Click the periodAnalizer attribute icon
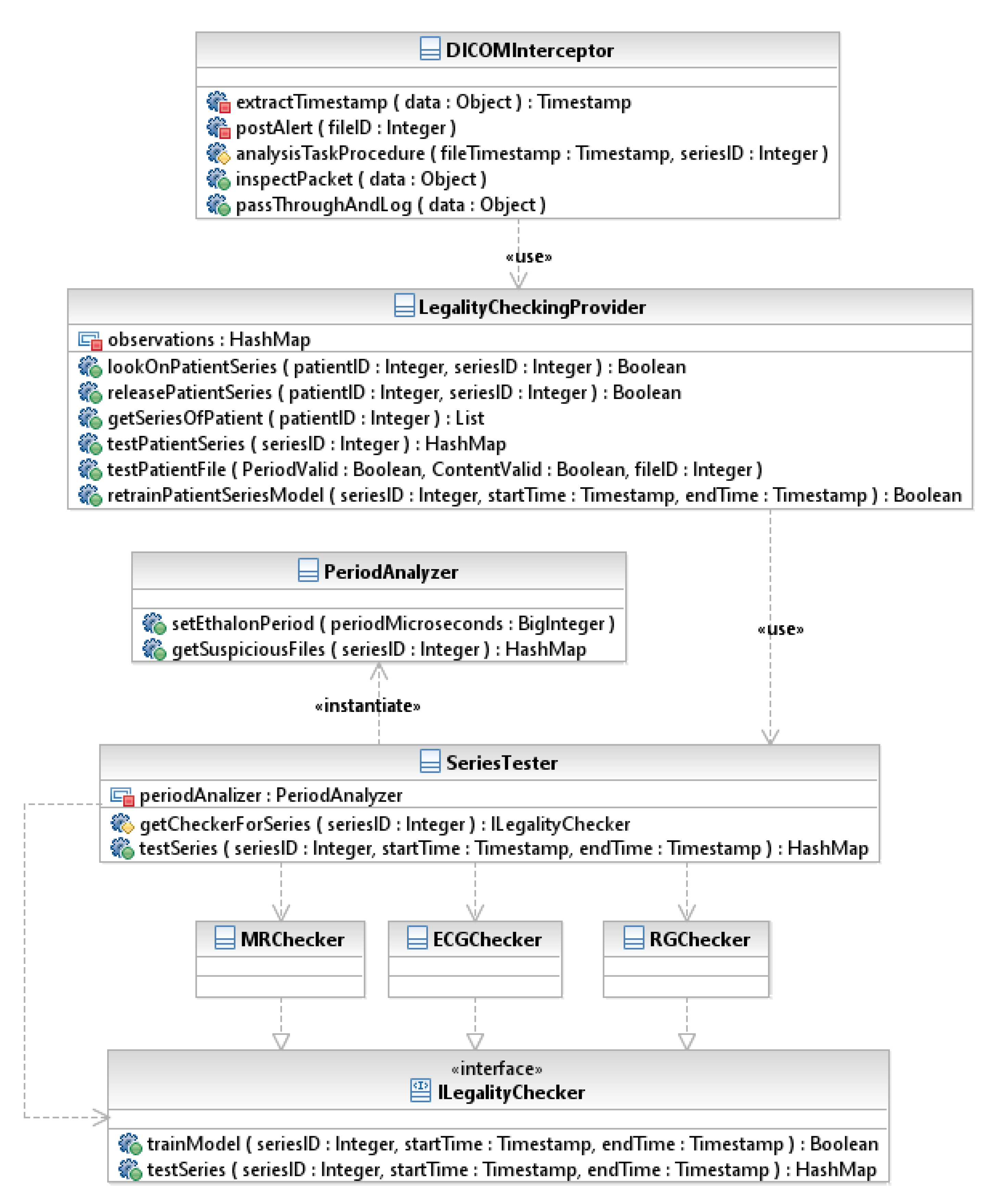 [122, 796]
